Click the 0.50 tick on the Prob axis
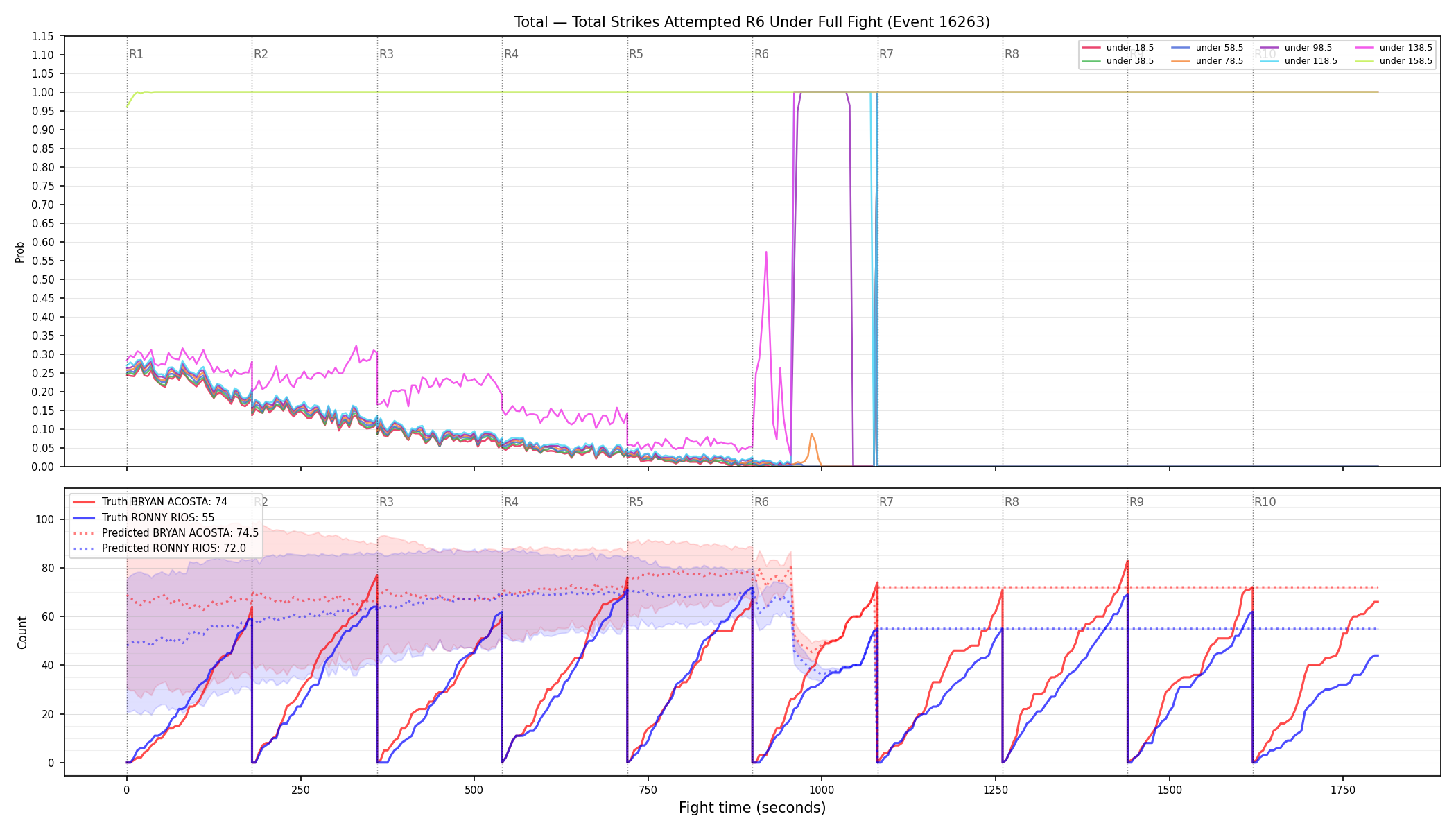Image resolution: width=1456 pixels, height=832 pixels. pos(43,280)
